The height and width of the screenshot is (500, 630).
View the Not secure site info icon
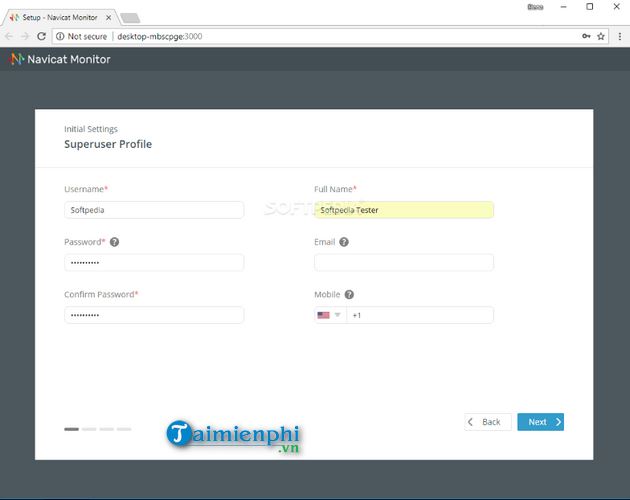tap(61, 36)
